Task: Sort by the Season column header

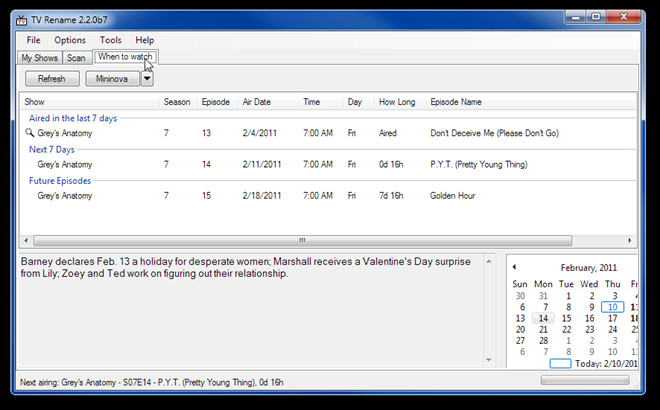Action: point(178,102)
